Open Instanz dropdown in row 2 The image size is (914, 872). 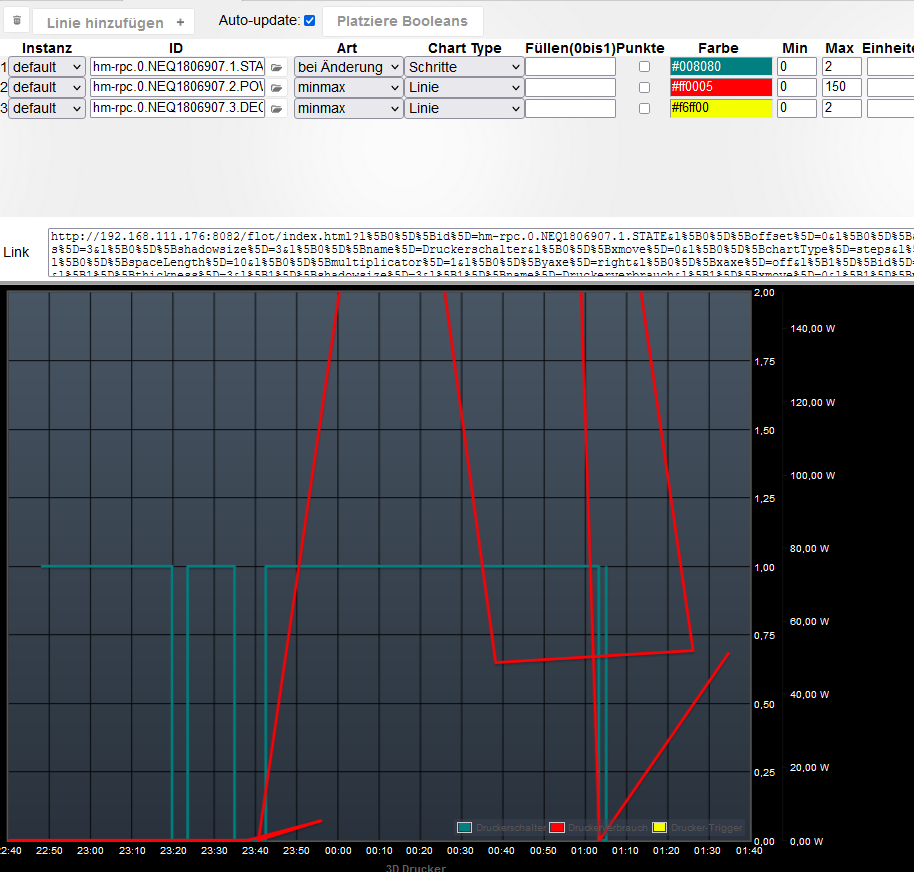click(x=47, y=87)
